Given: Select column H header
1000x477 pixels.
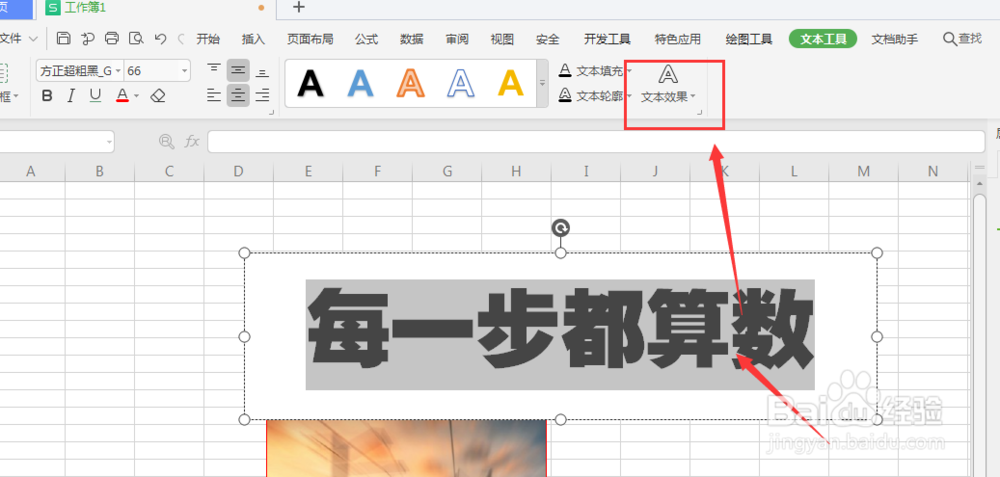Looking at the screenshot, I should click(517, 171).
